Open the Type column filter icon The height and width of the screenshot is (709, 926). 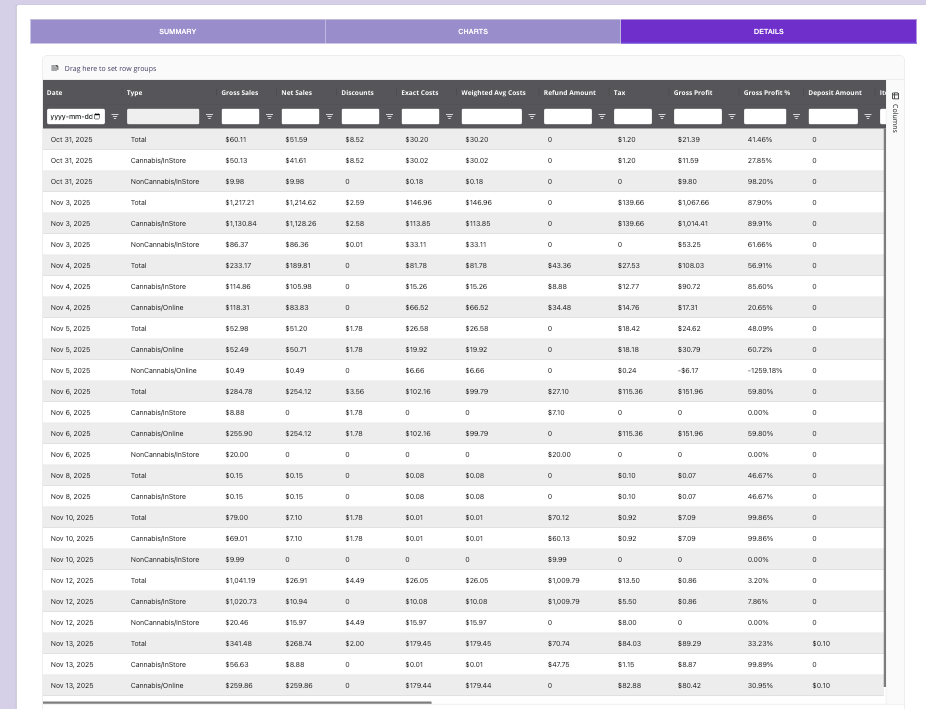pyautogui.click(x=209, y=116)
